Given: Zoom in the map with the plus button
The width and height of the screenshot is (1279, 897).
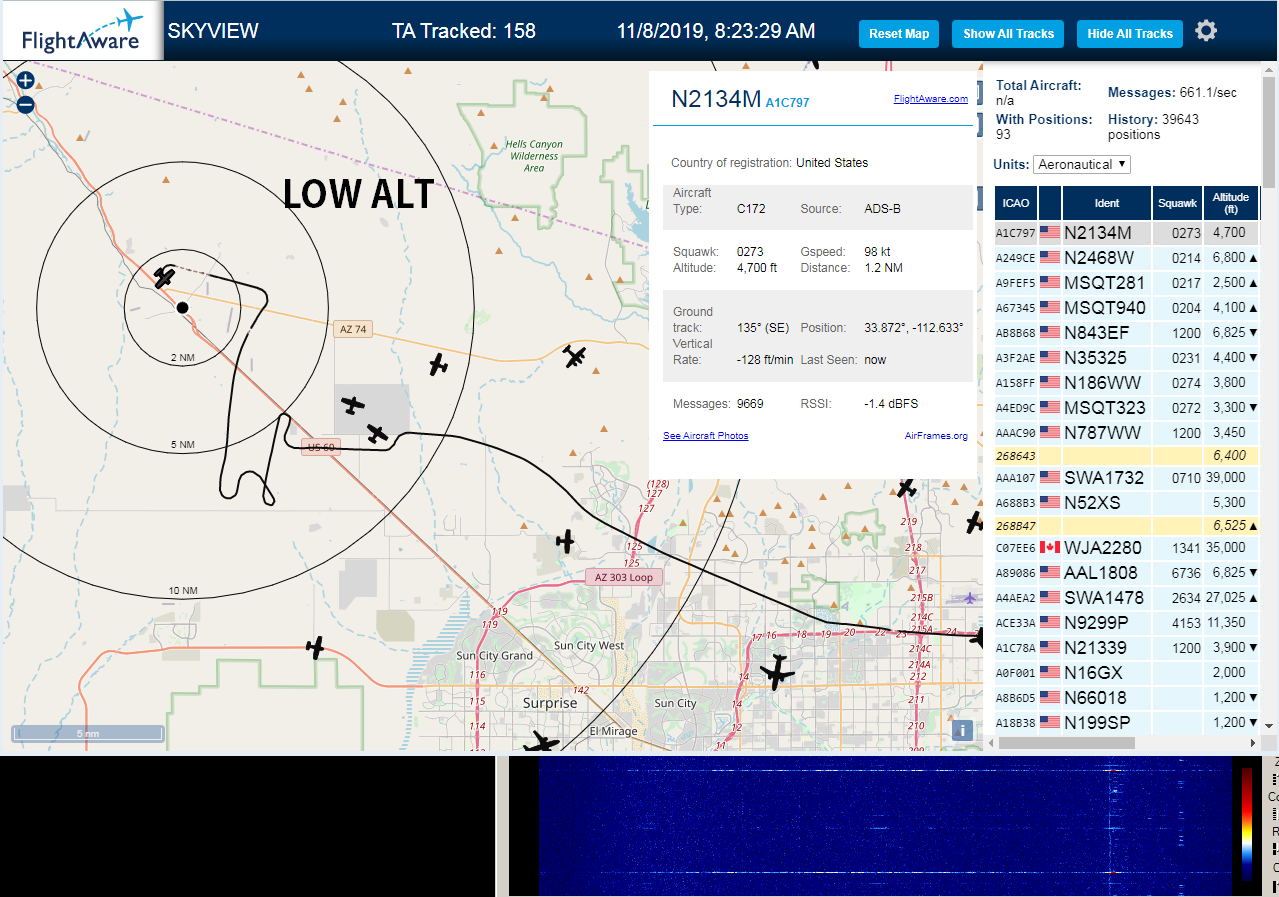Looking at the screenshot, I should (25, 80).
